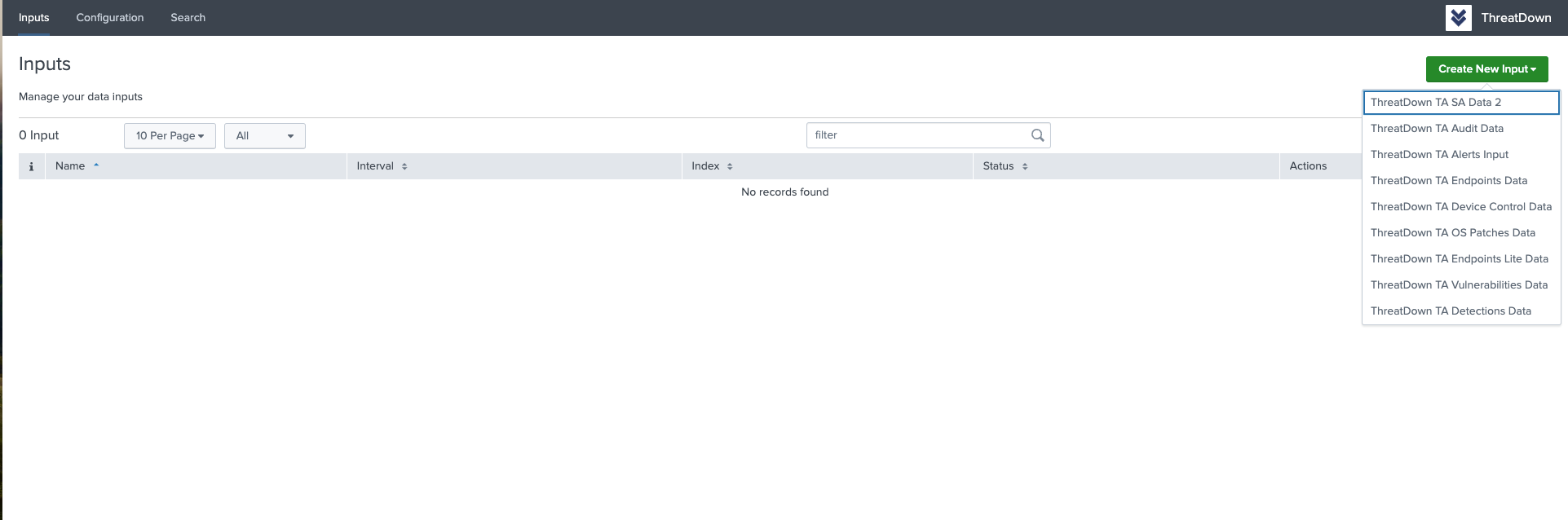Screen dimensions: 1568x520
Task: Select ThreatDown TA SA Data 2
Action: click(1461, 103)
